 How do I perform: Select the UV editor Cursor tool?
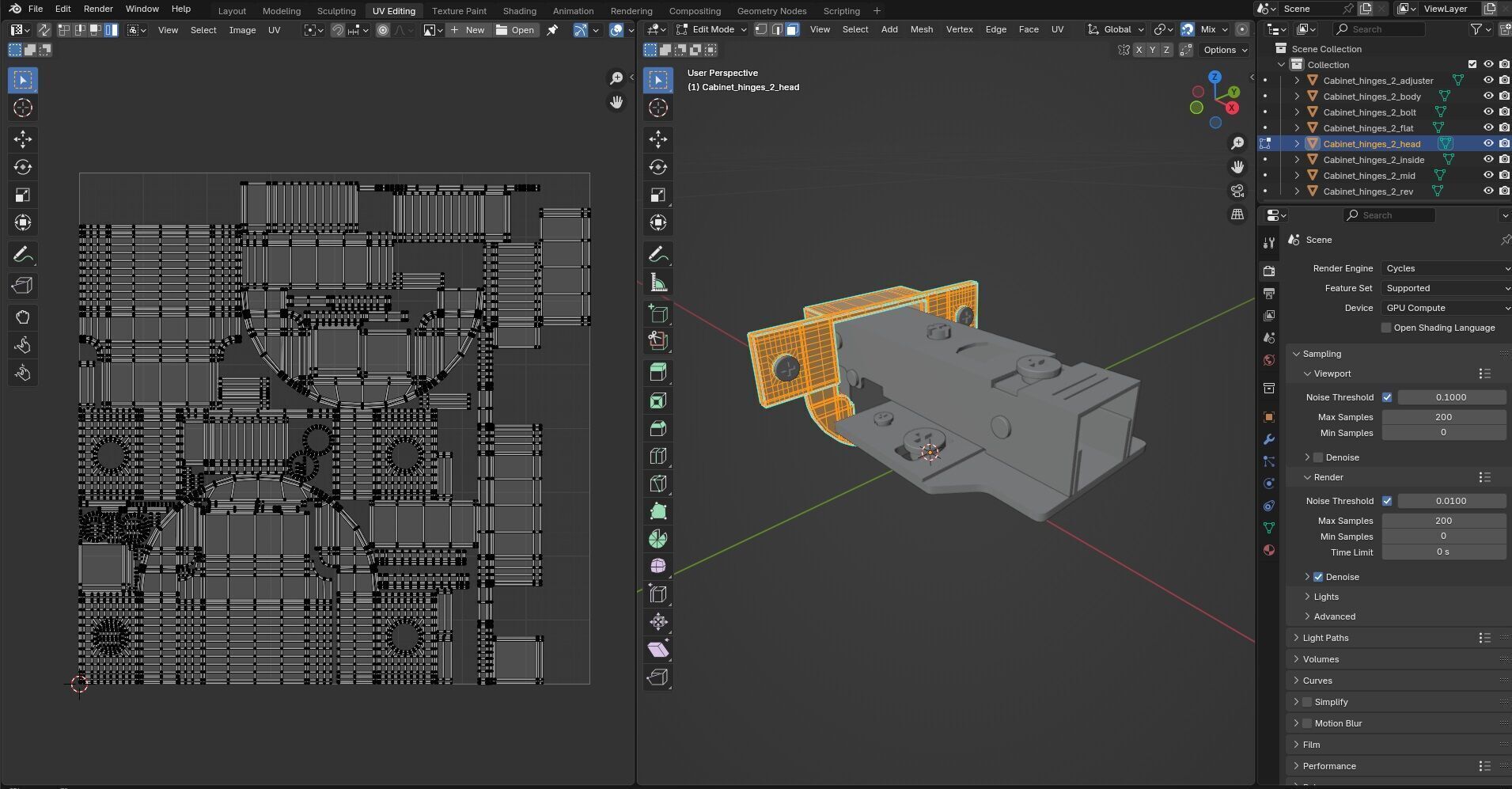pyautogui.click(x=23, y=108)
